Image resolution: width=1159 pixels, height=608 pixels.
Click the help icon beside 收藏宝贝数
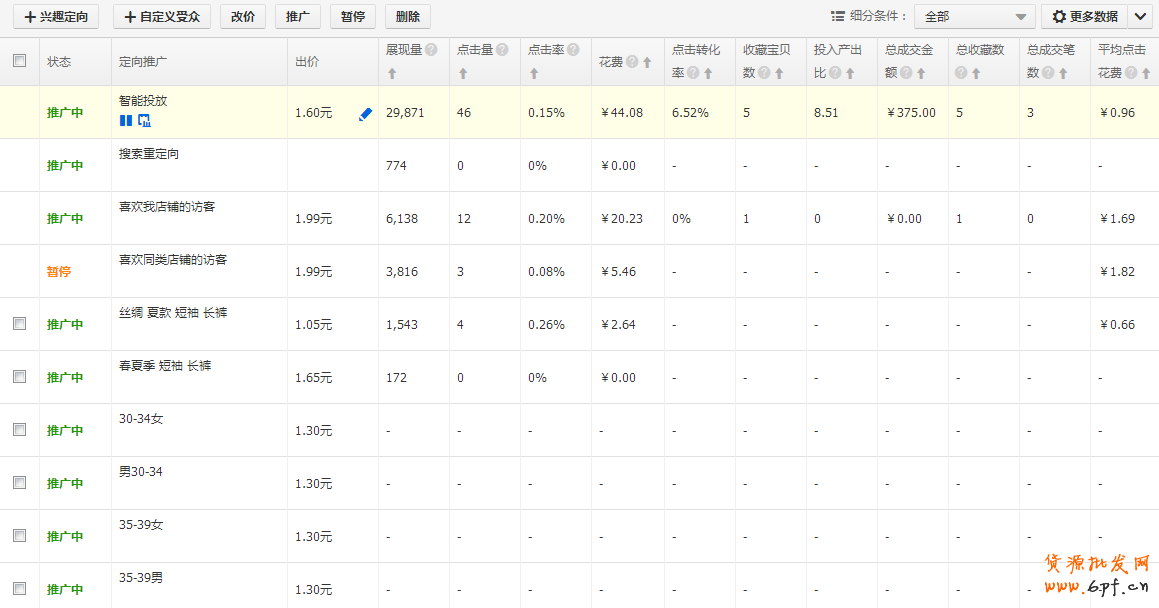[x=764, y=73]
